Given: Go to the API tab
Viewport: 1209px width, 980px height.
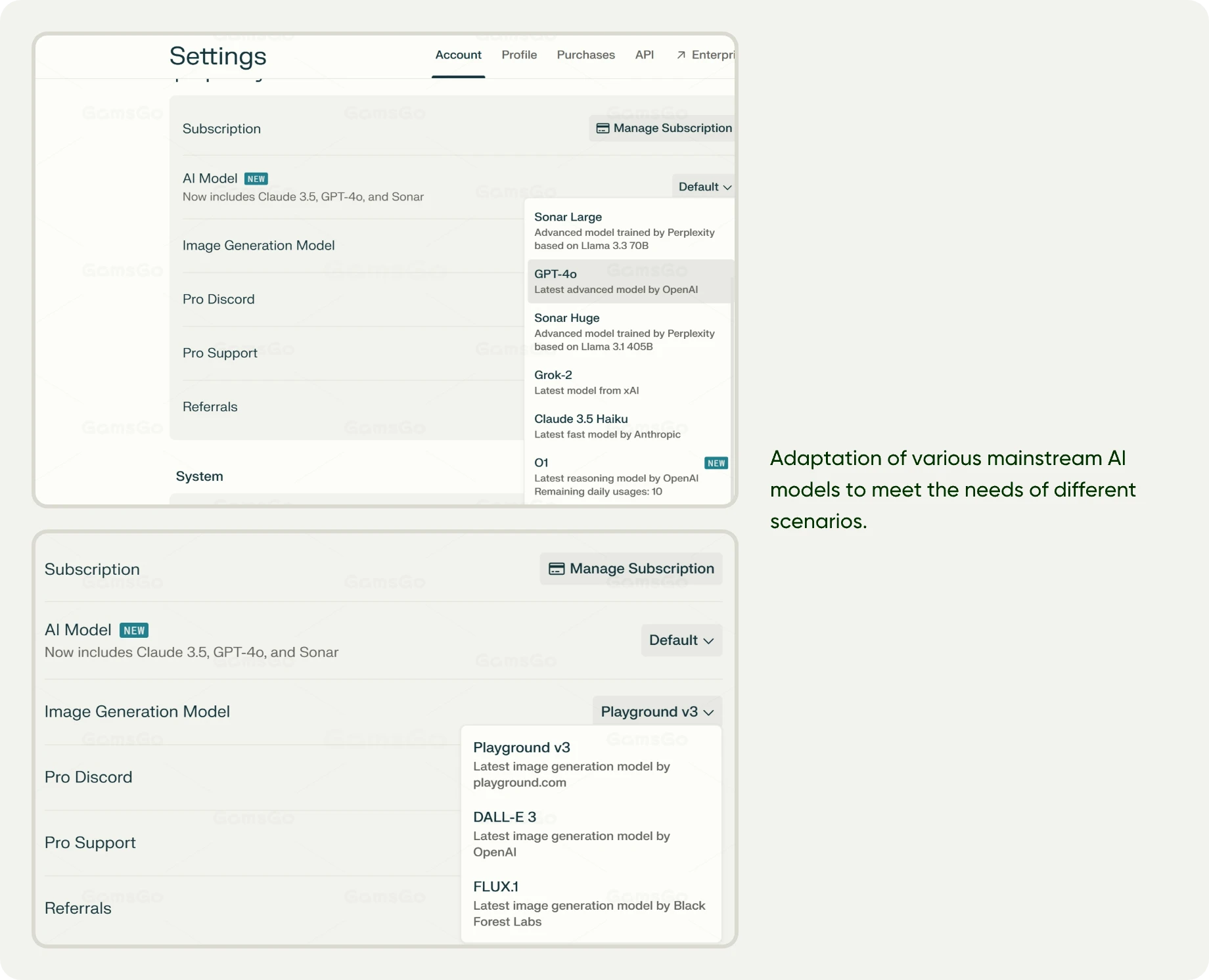Looking at the screenshot, I should coord(644,55).
